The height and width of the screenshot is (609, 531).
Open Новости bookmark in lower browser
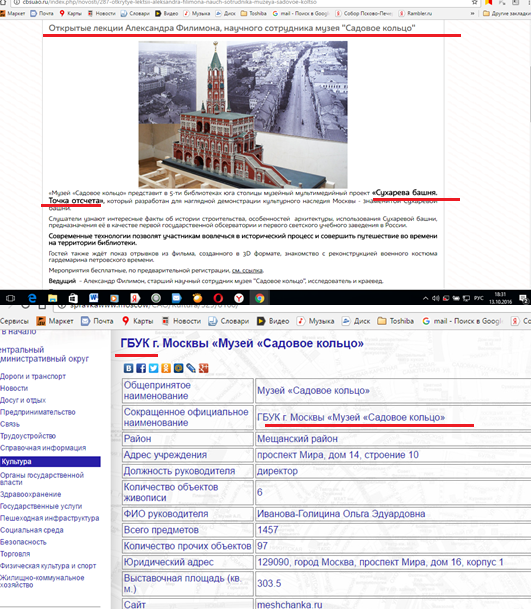[181, 321]
